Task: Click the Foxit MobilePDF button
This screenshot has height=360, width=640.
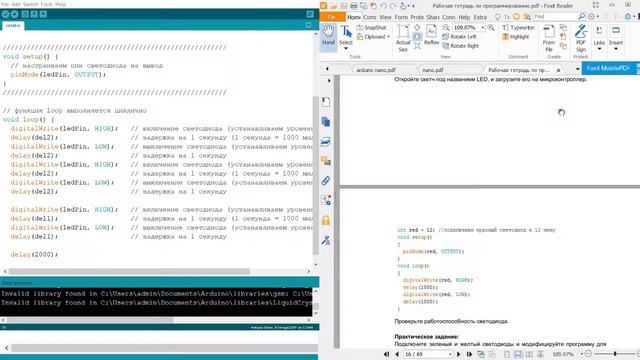Action: pyautogui.click(x=609, y=68)
